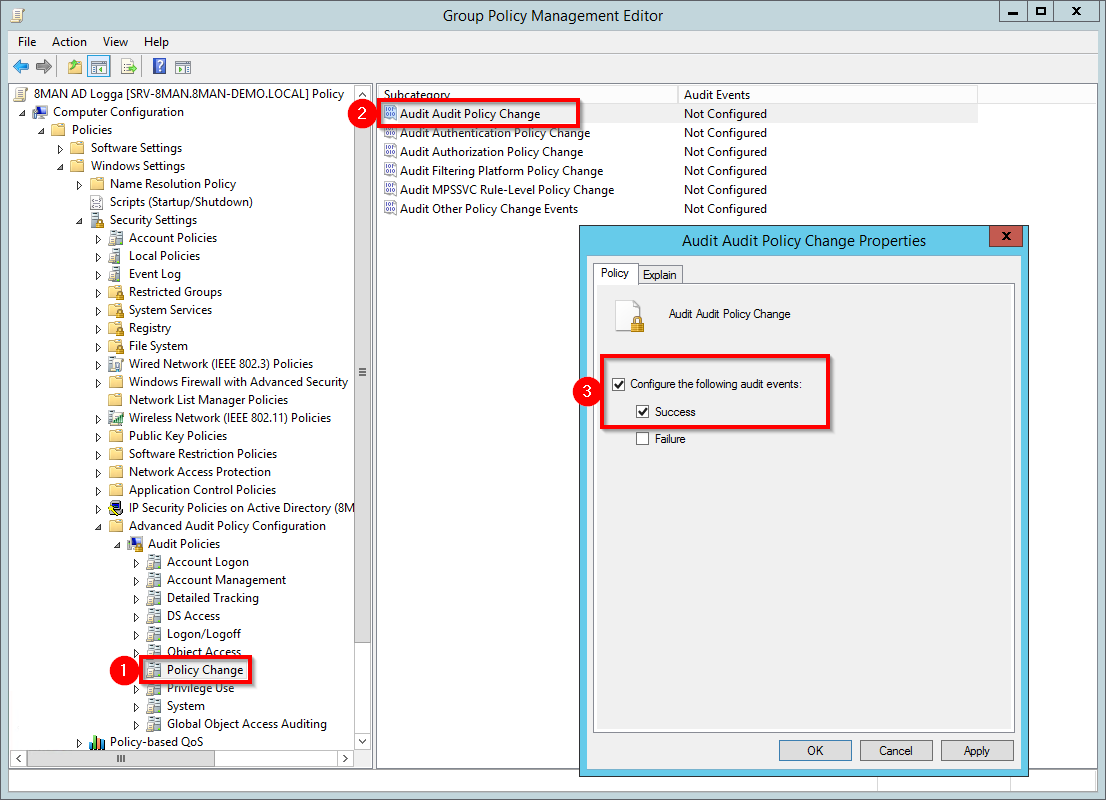
Task: Uncheck the Success checkbox
Action: click(x=643, y=412)
